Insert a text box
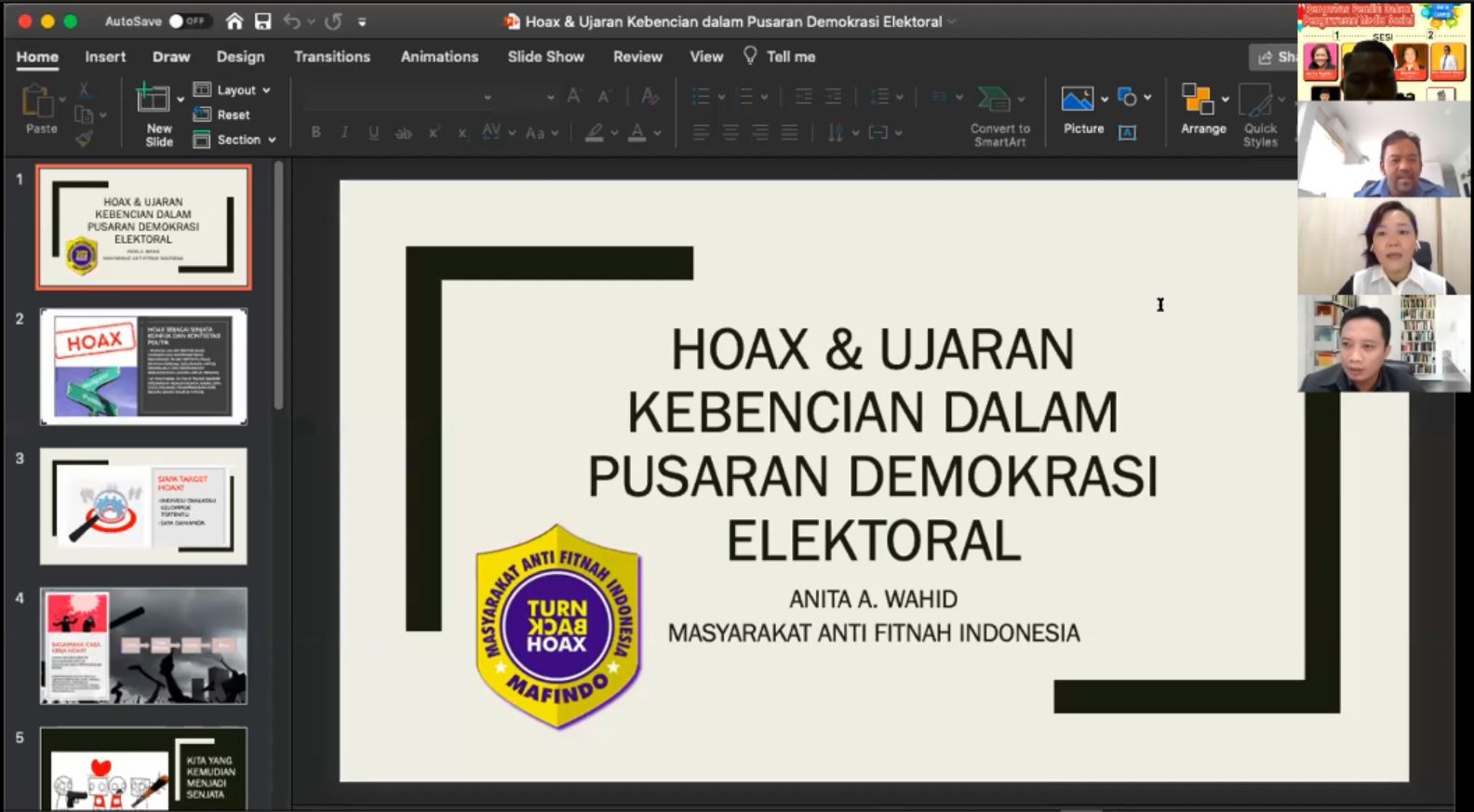Image resolution: width=1474 pixels, height=812 pixels. (1127, 133)
